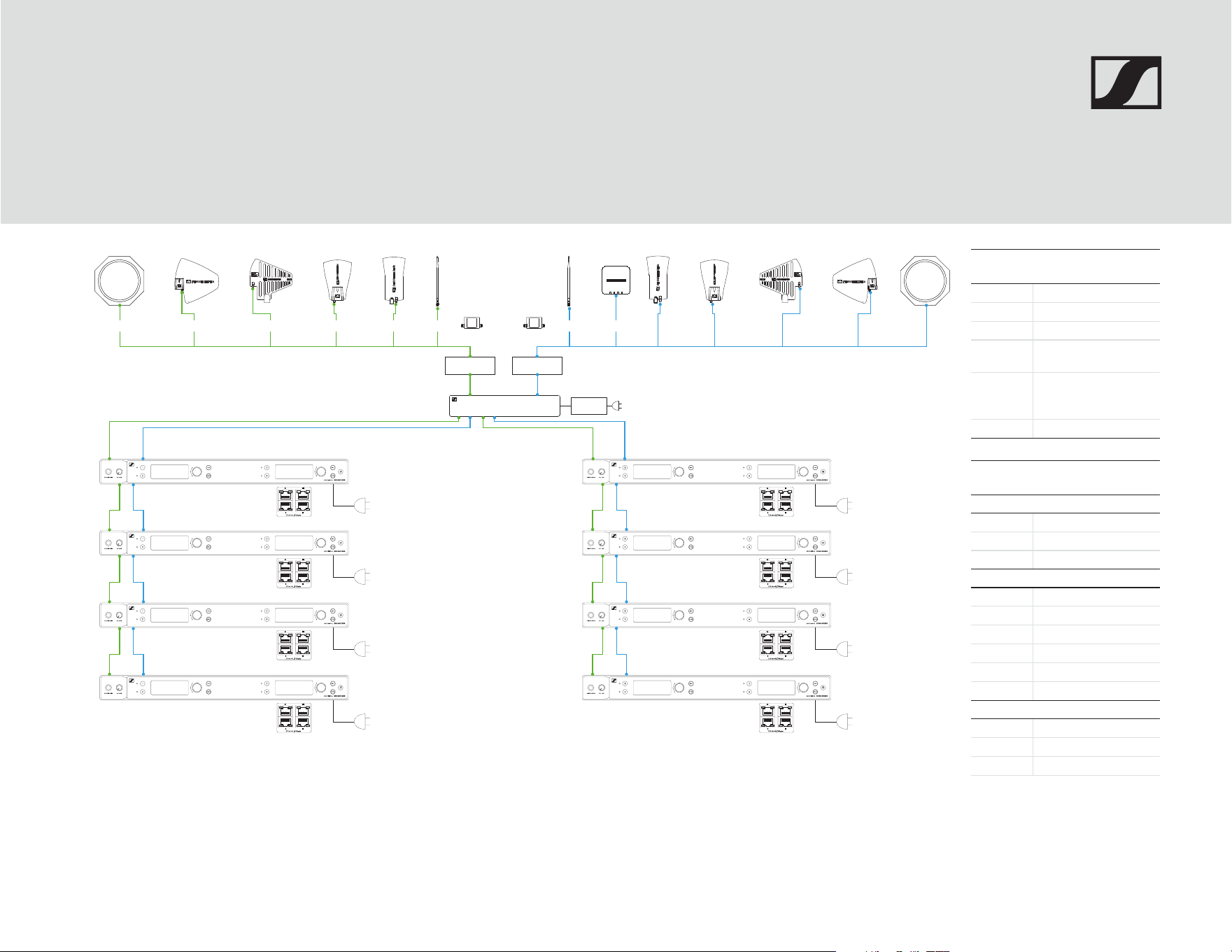Select the third receiver in the left stack
Image resolution: width=1232 pixels, height=952 pixels.
click(x=224, y=615)
